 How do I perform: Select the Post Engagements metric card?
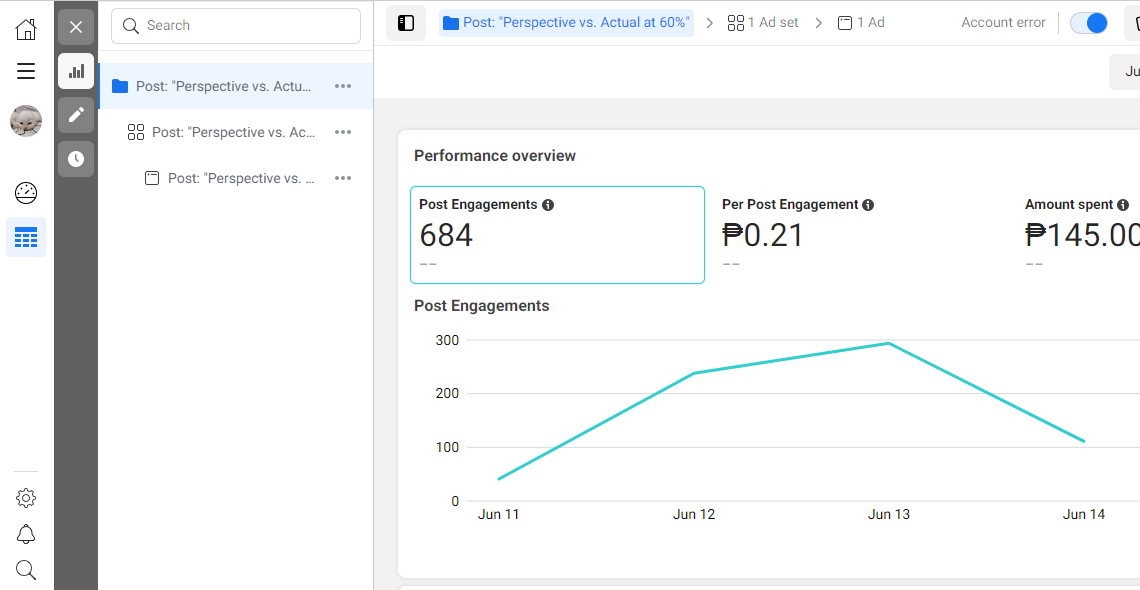pos(557,235)
